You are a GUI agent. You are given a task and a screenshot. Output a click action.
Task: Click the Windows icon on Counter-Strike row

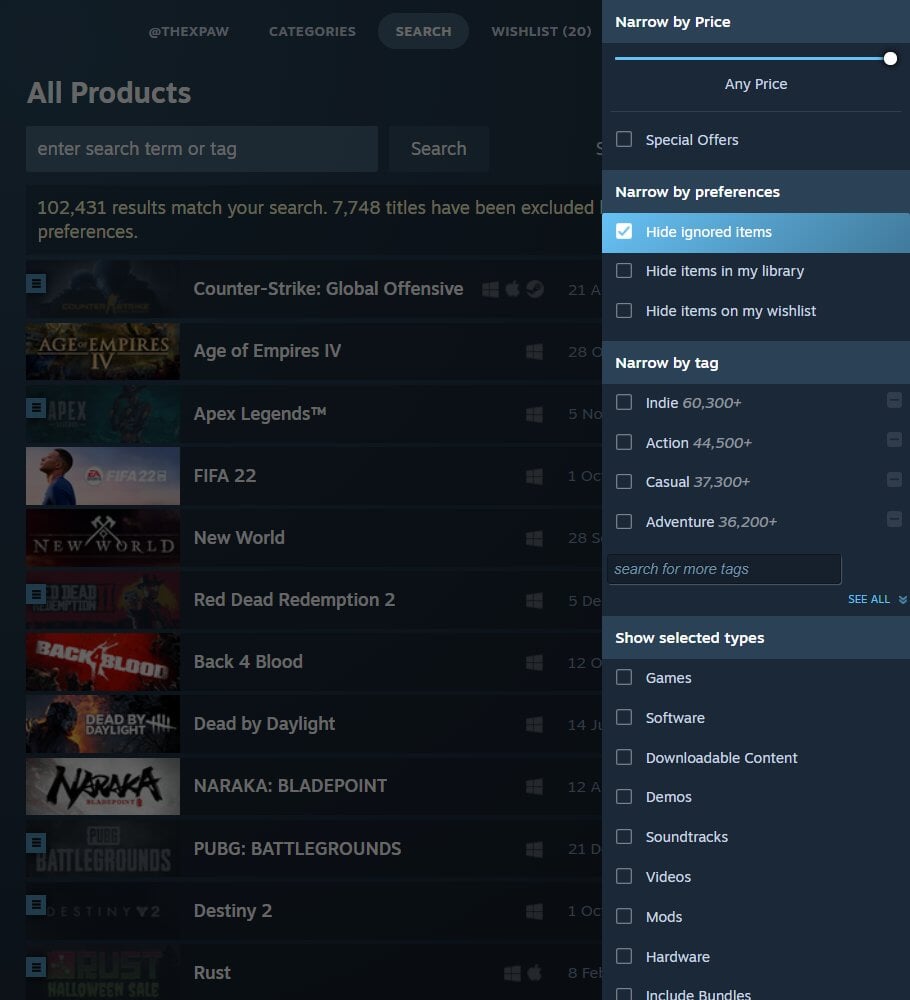[490, 290]
